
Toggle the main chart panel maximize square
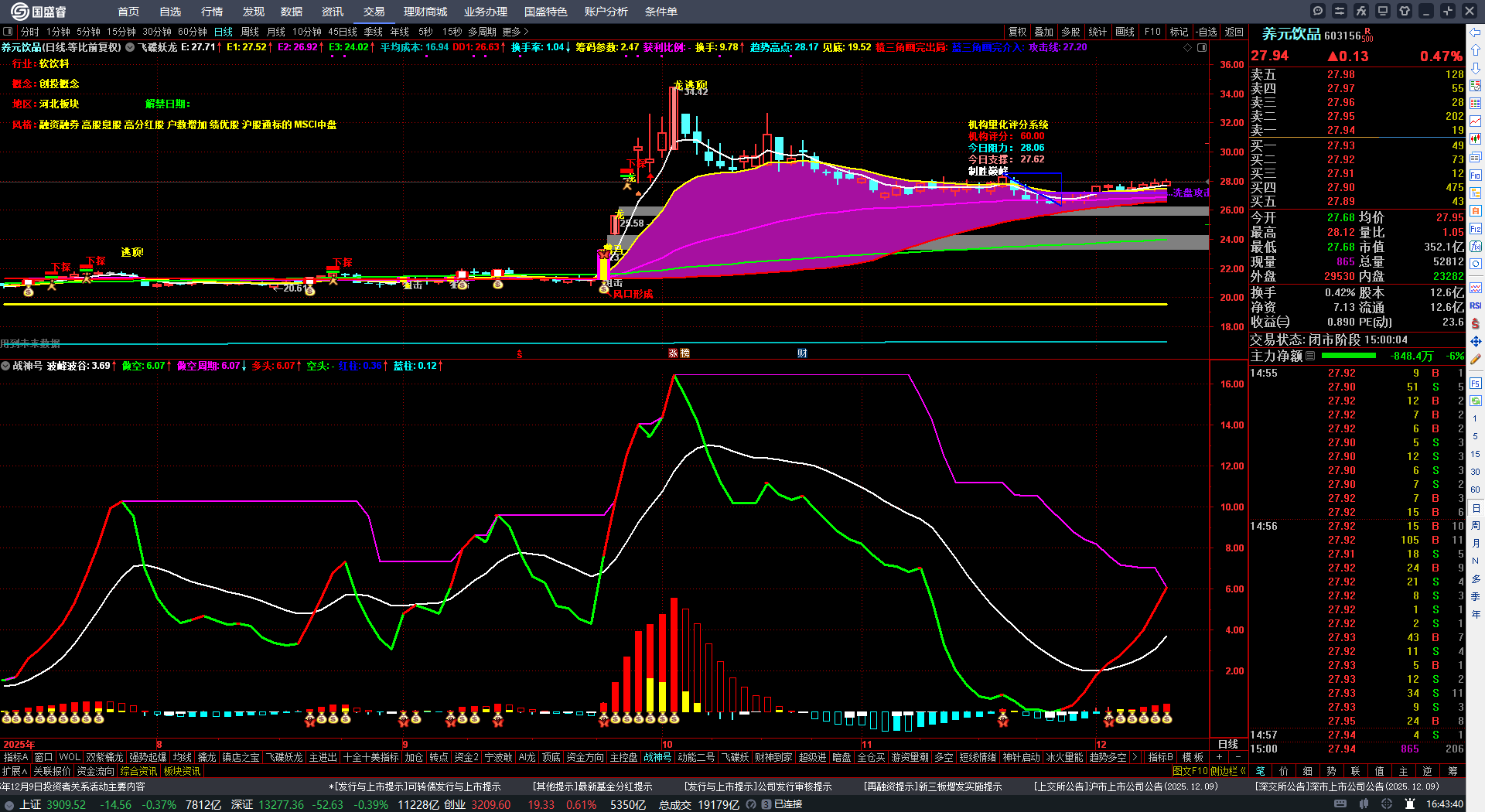[x=1202, y=47]
